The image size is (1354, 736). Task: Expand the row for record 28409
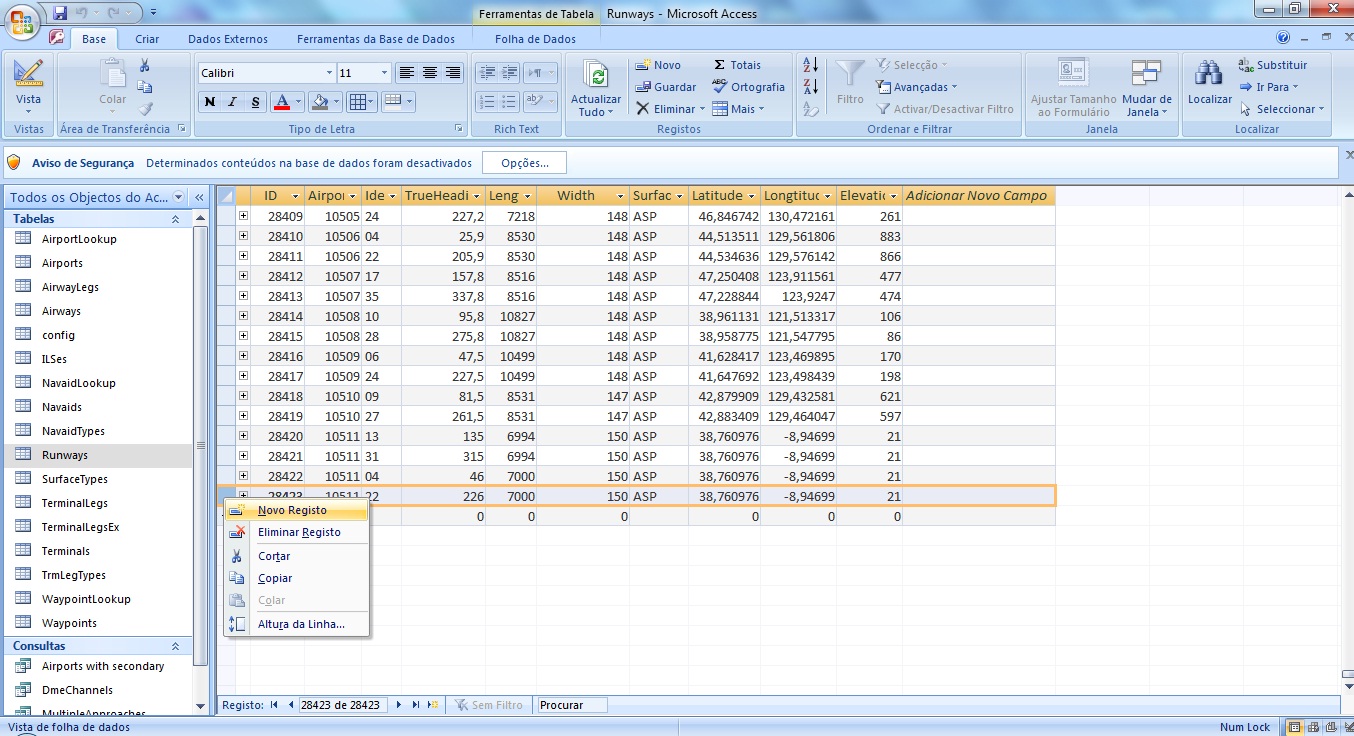[x=243, y=216]
